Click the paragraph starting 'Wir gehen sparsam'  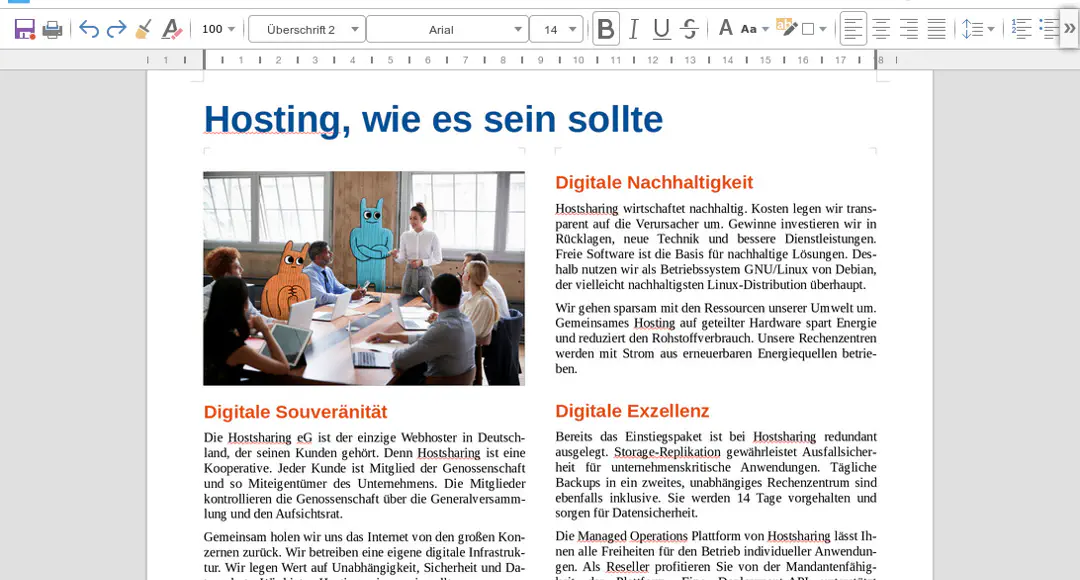716,338
